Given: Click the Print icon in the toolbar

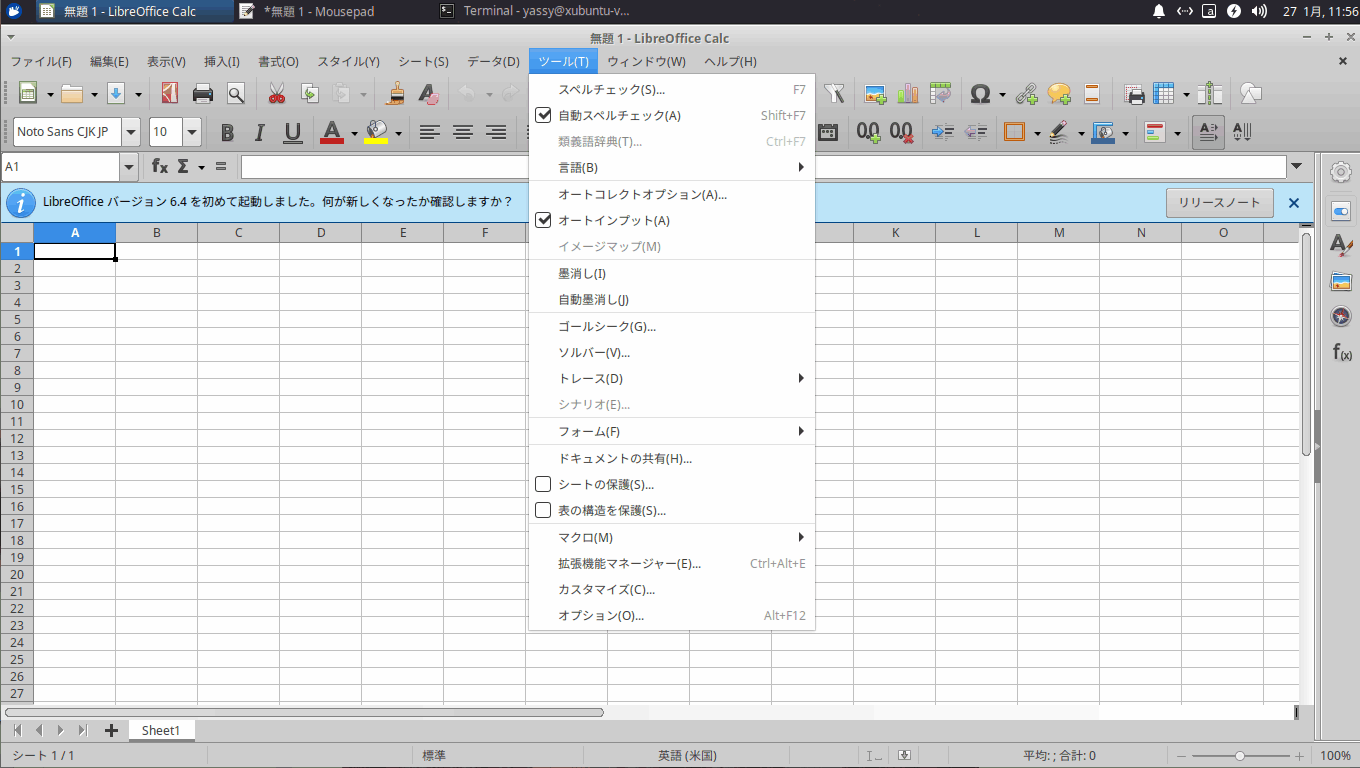Looking at the screenshot, I should coord(203,94).
